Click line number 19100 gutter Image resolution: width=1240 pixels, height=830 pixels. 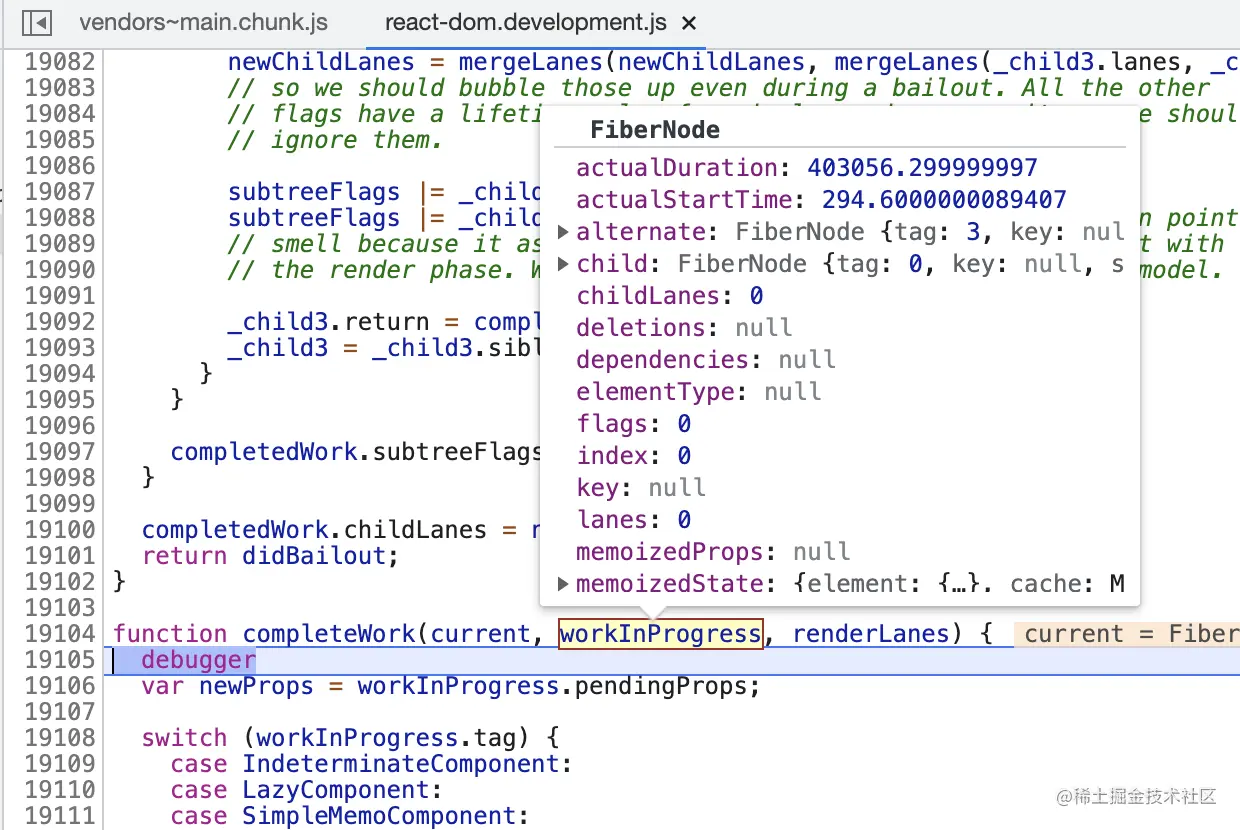pyautogui.click(x=59, y=530)
